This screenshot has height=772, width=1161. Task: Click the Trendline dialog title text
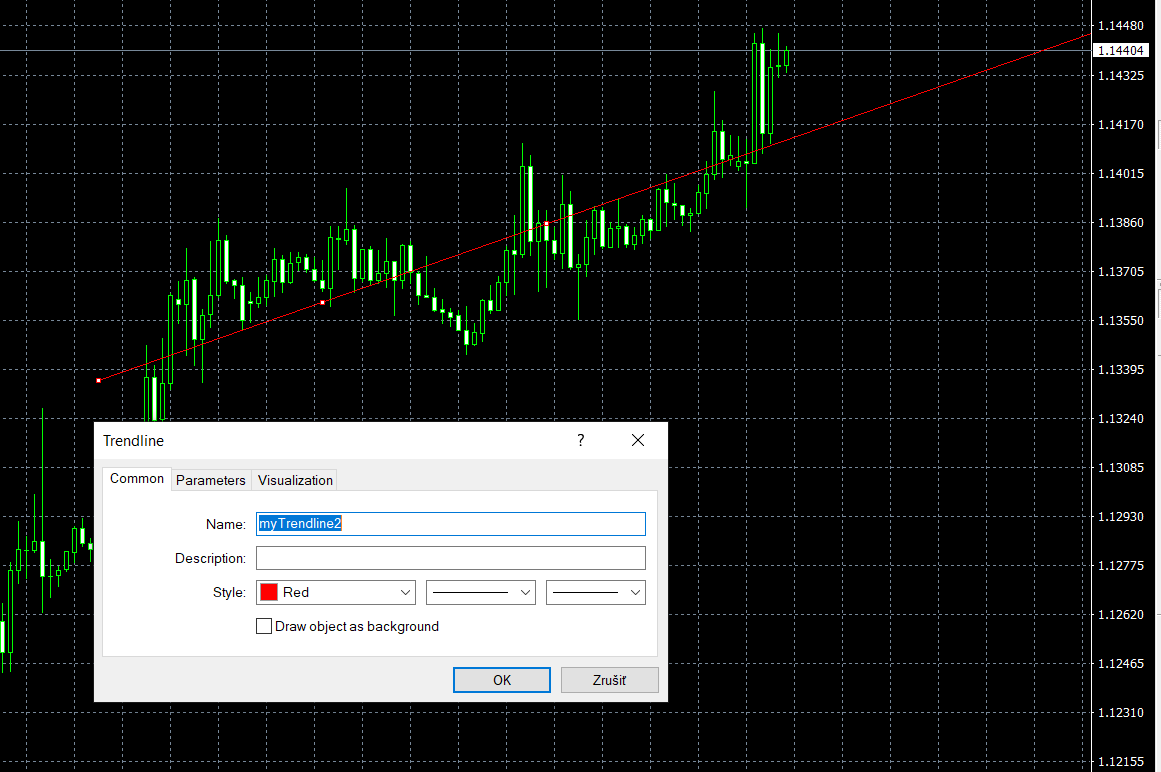(133, 440)
